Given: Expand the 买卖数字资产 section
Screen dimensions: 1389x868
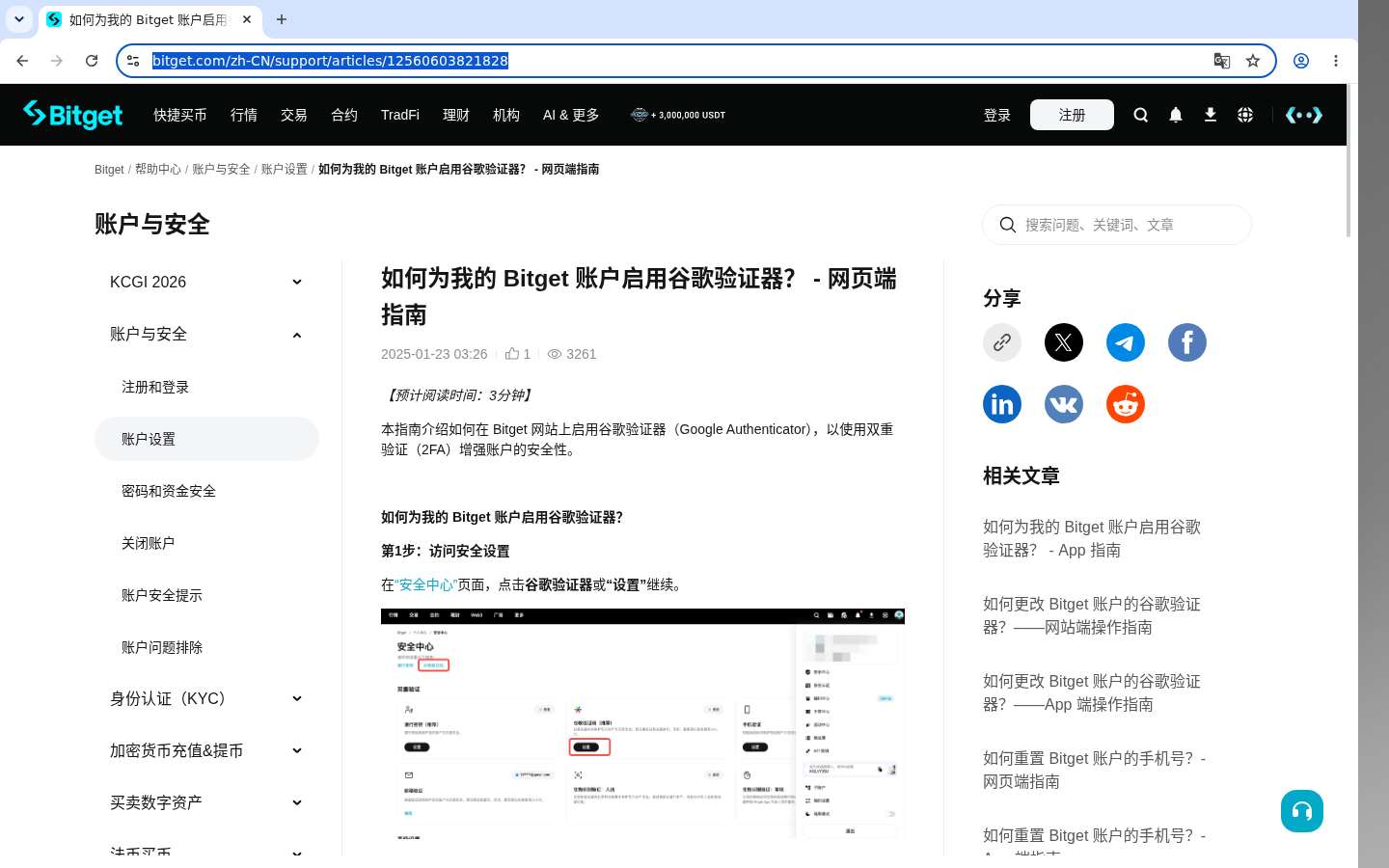Looking at the screenshot, I should click(x=297, y=802).
